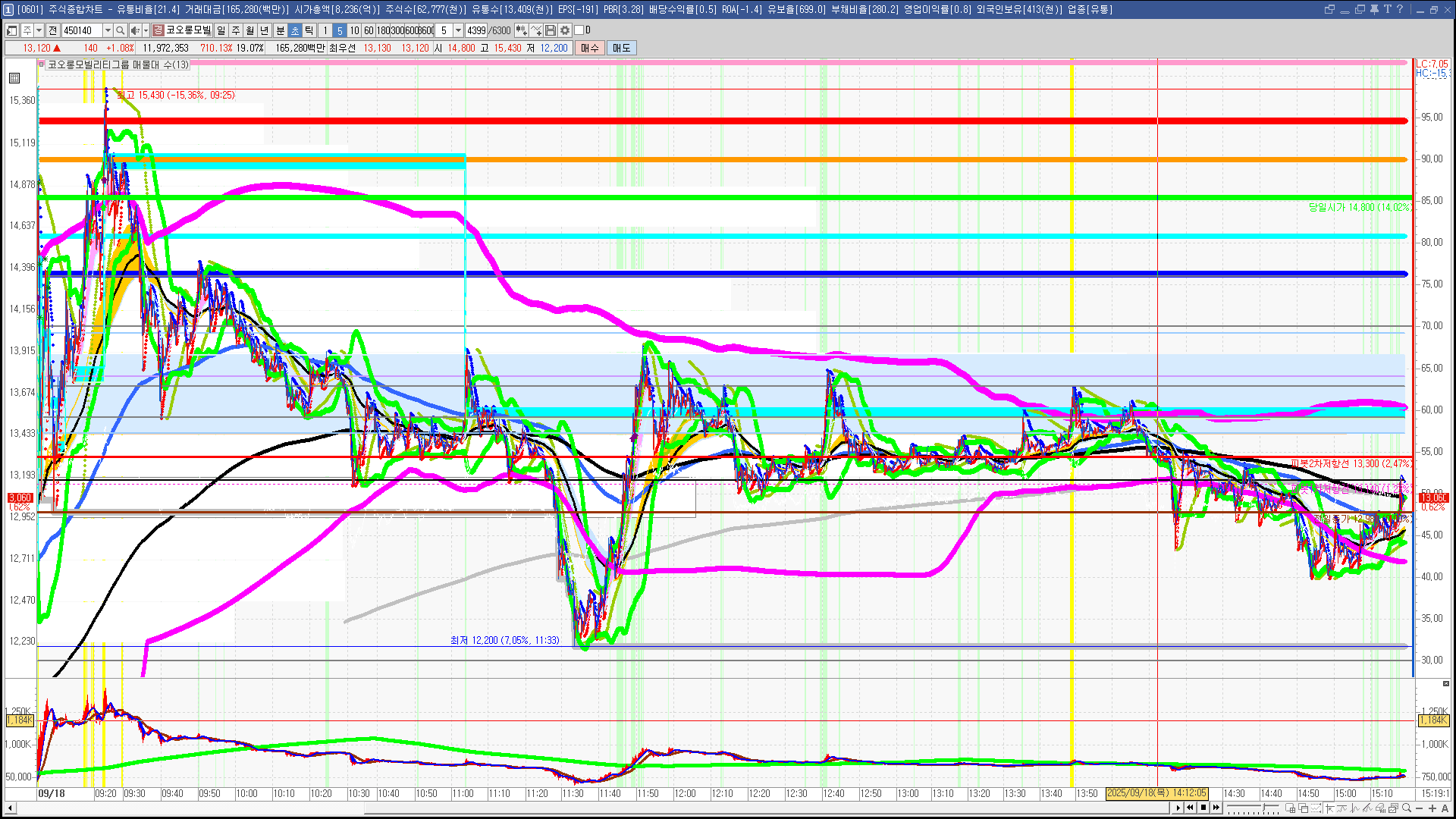Click the bottom magnifier zoom icon
The image size is (1456, 819).
(1407, 808)
